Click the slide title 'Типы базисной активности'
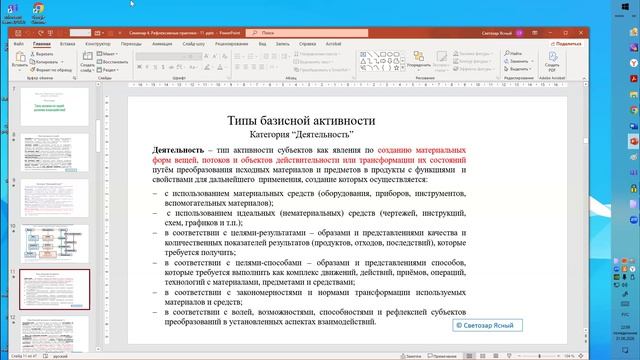 click(301, 120)
